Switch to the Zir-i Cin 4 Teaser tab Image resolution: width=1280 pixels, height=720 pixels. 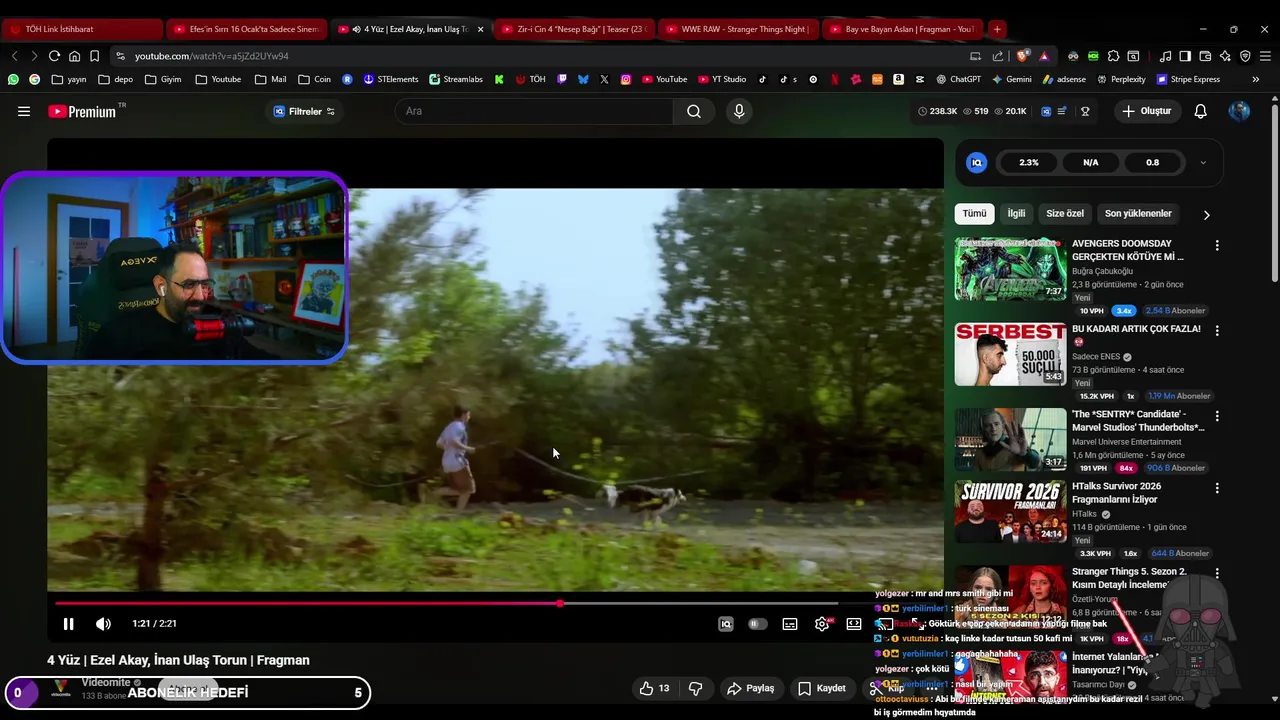(574, 29)
